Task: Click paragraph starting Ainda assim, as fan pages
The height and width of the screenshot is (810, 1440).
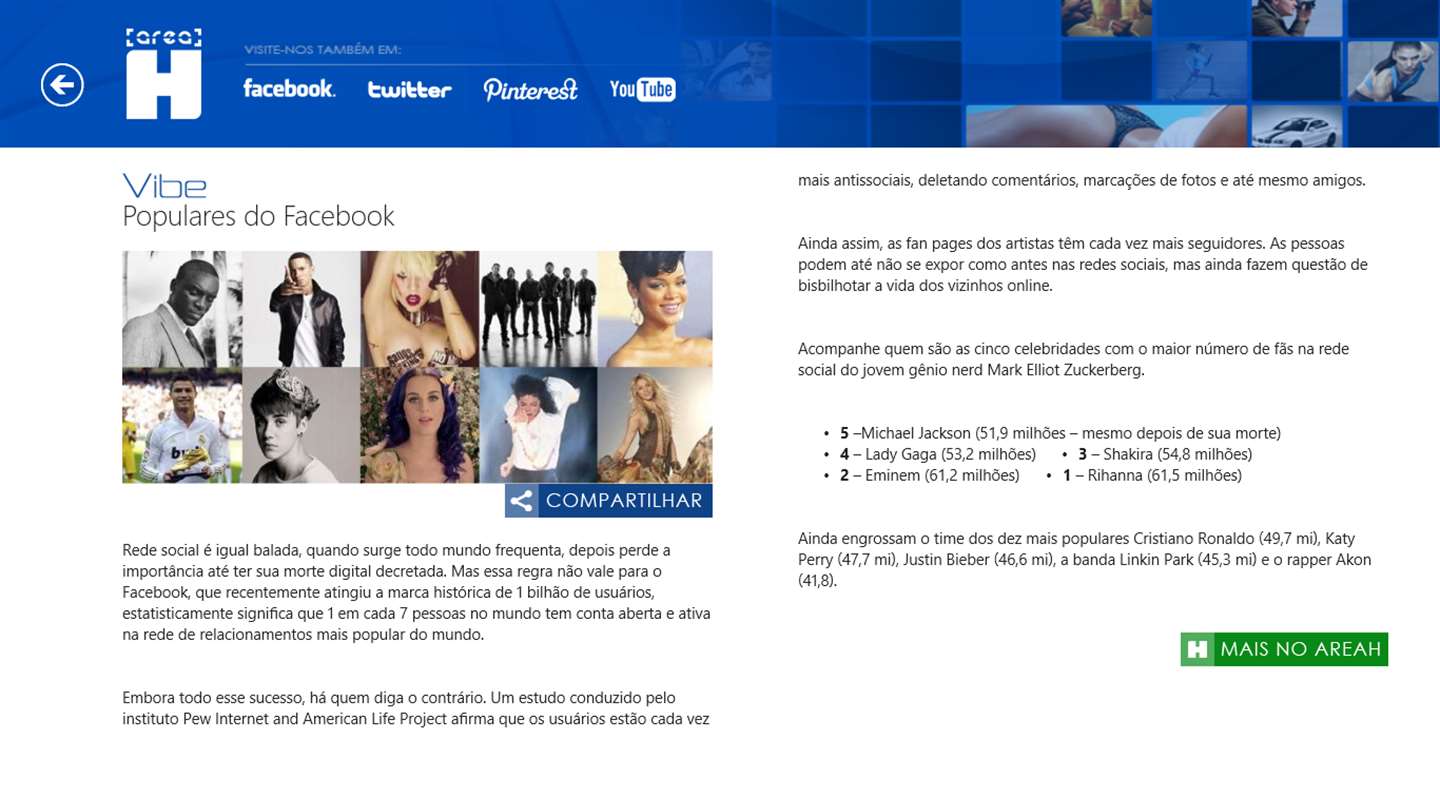Action: click(x=1083, y=264)
